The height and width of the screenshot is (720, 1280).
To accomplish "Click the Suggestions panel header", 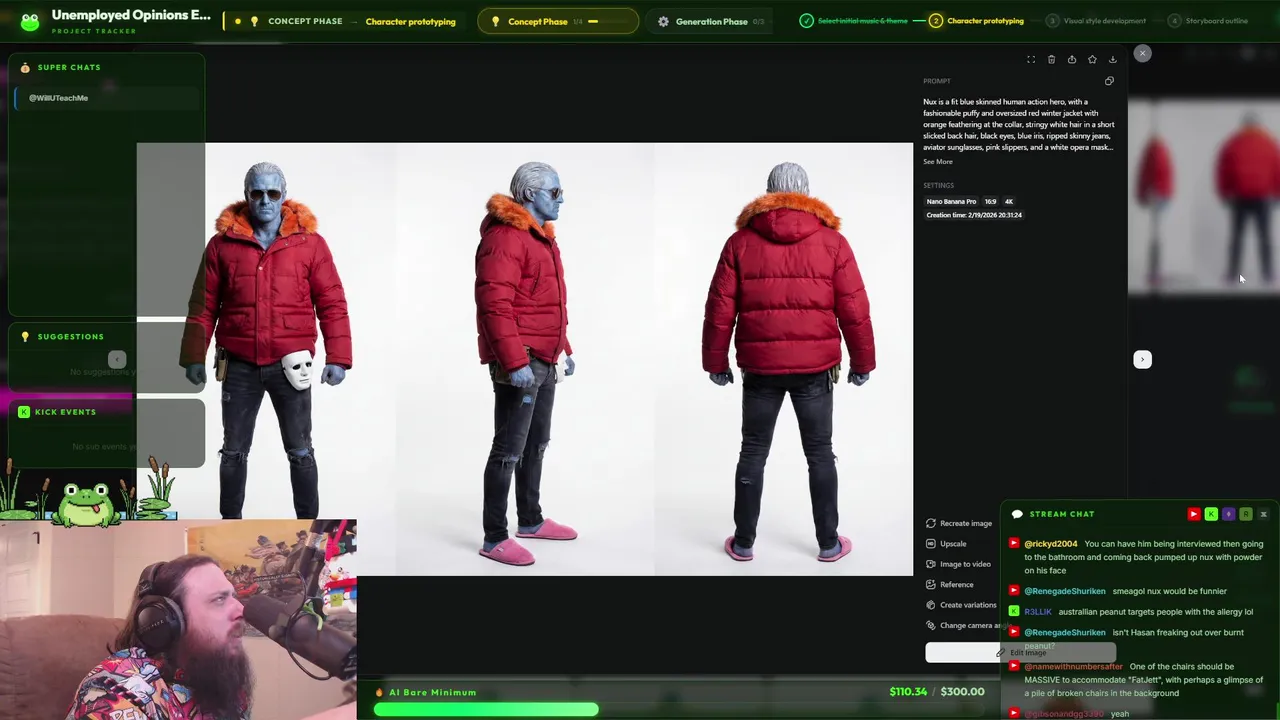I will coord(70,337).
